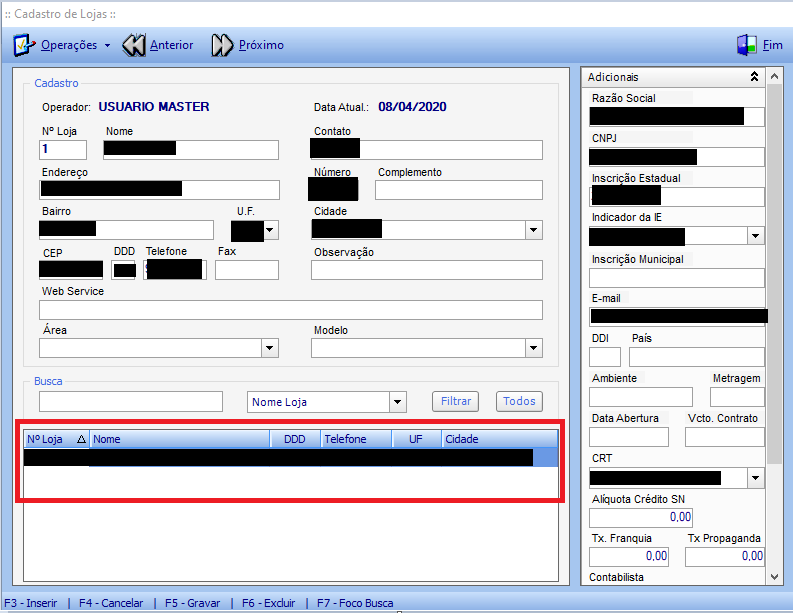793x613 pixels.
Task: Click the Contato input field
Action: [x=426, y=150]
